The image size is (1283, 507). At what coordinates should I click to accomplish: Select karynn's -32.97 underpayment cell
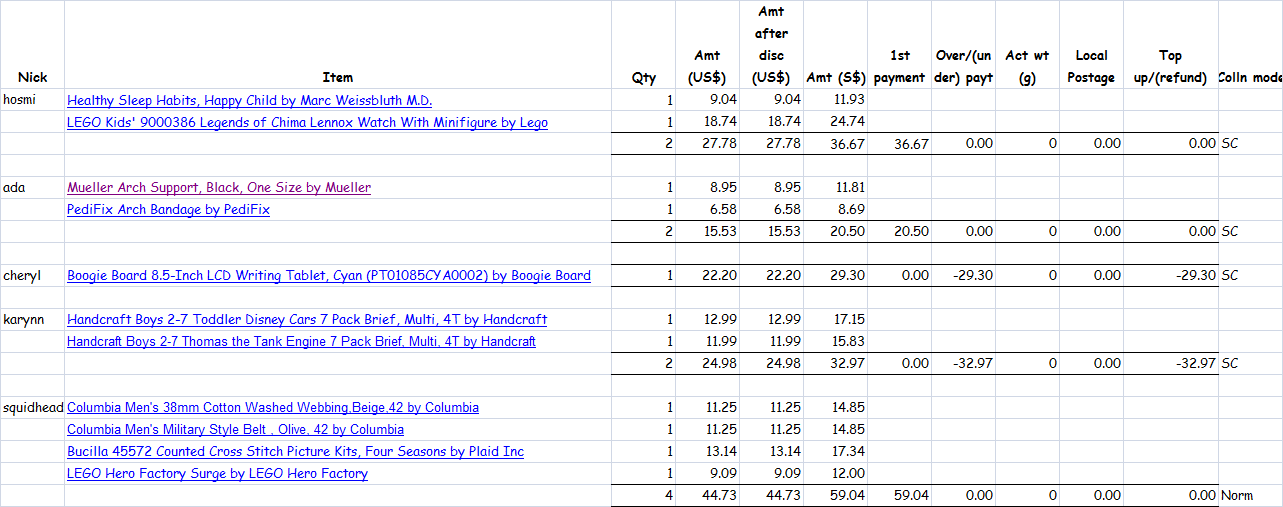[x=963, y=364]
